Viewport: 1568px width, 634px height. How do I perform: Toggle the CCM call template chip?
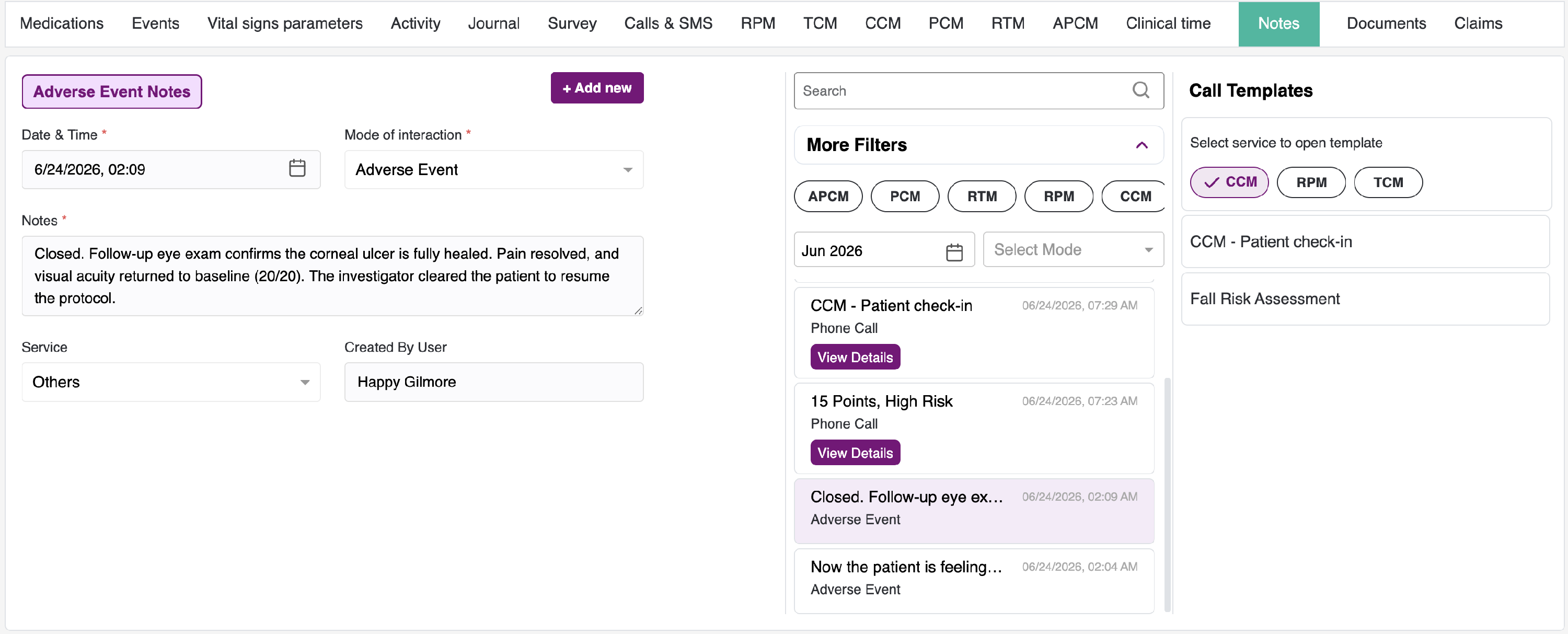coord(1229,182)
